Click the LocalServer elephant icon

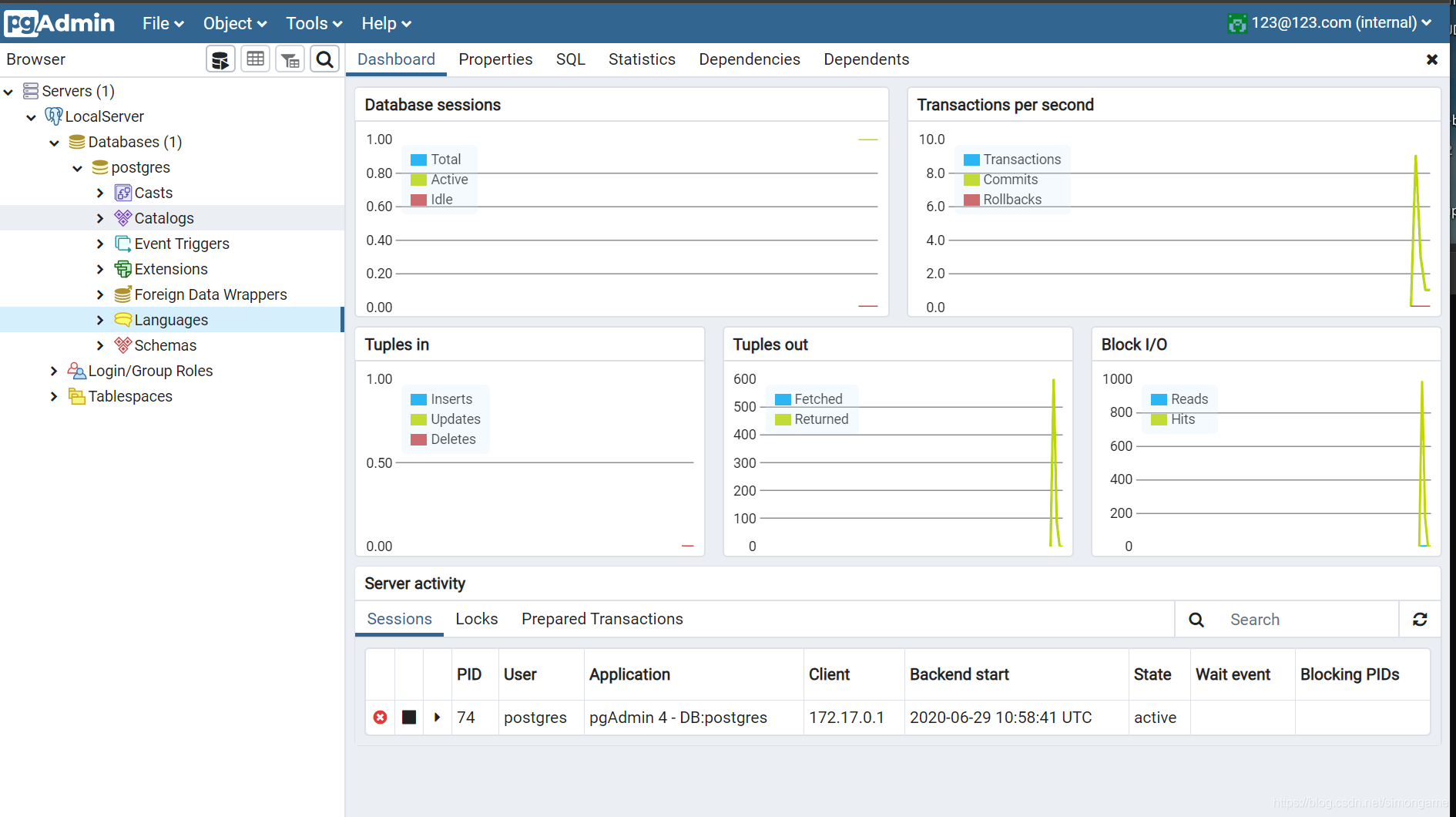pyautogui.click(x=54, y=116)
